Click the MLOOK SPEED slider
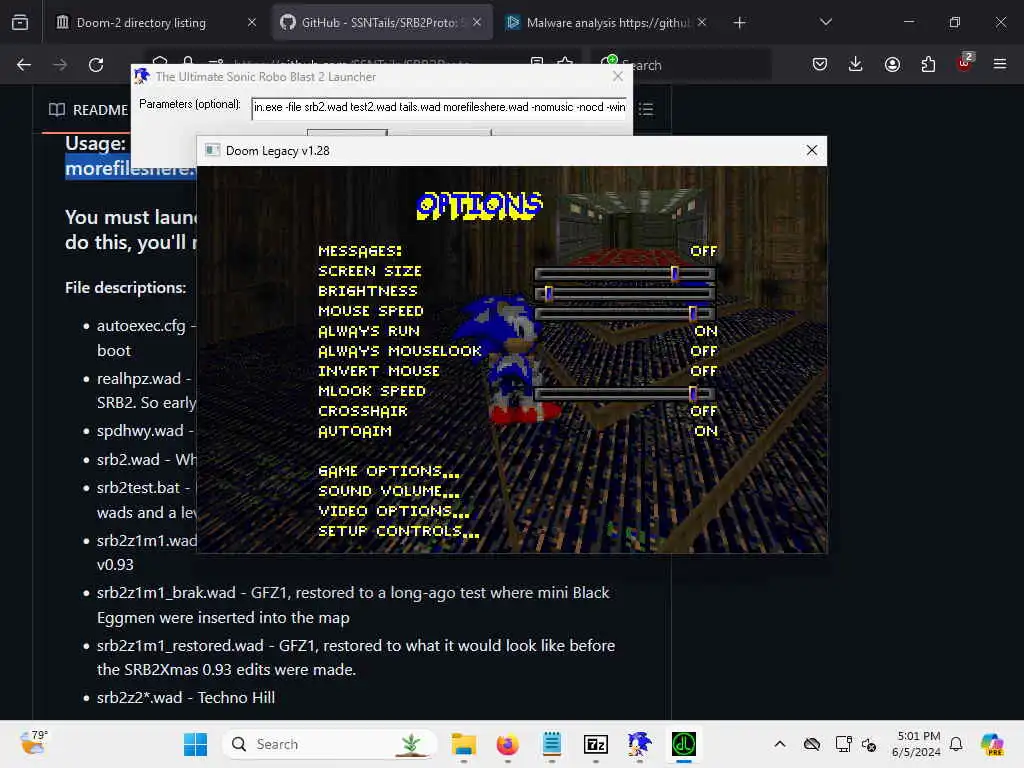 (624, 392)
